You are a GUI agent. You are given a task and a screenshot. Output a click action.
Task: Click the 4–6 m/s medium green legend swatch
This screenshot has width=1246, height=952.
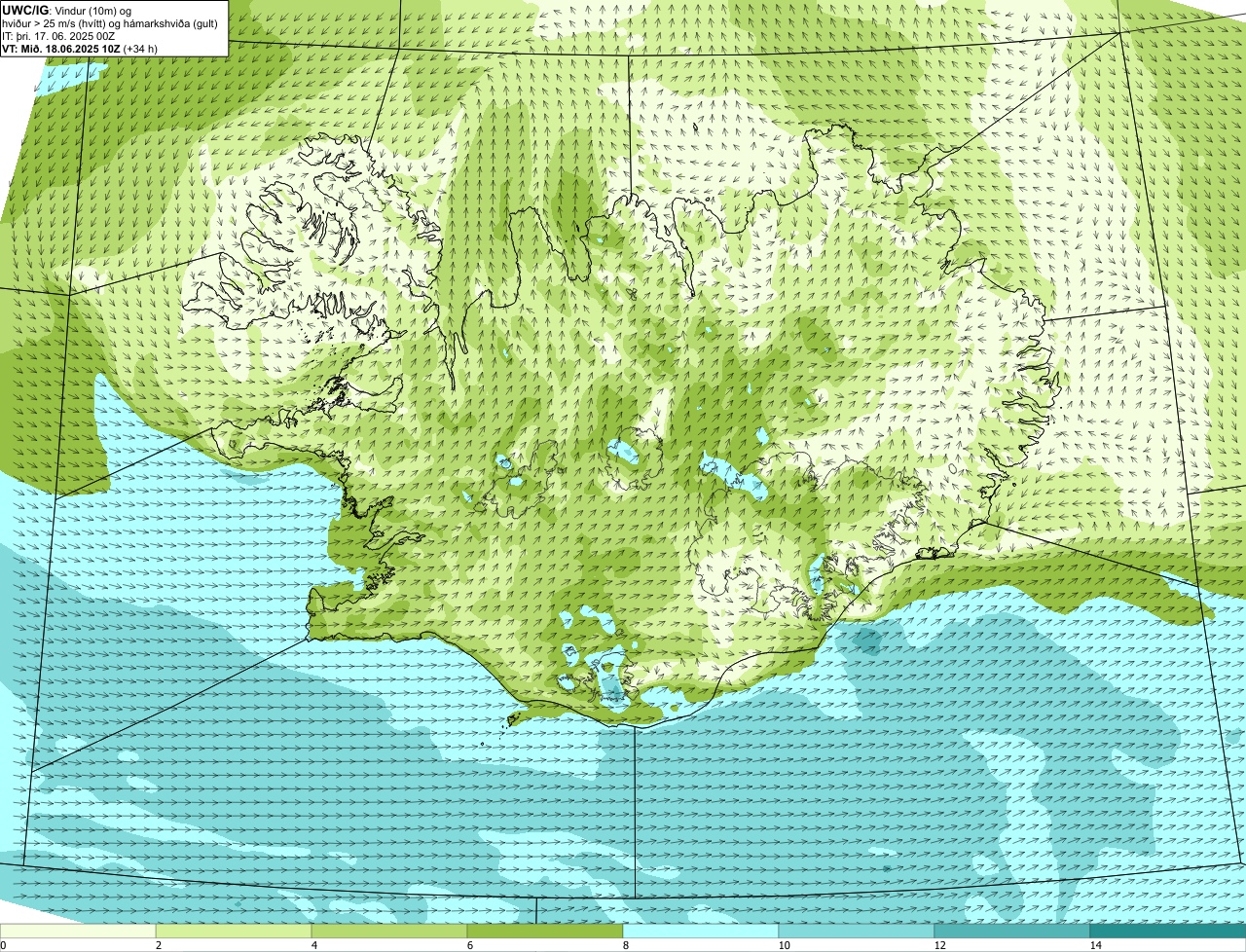pyautogui.click(x=389, y=931)
